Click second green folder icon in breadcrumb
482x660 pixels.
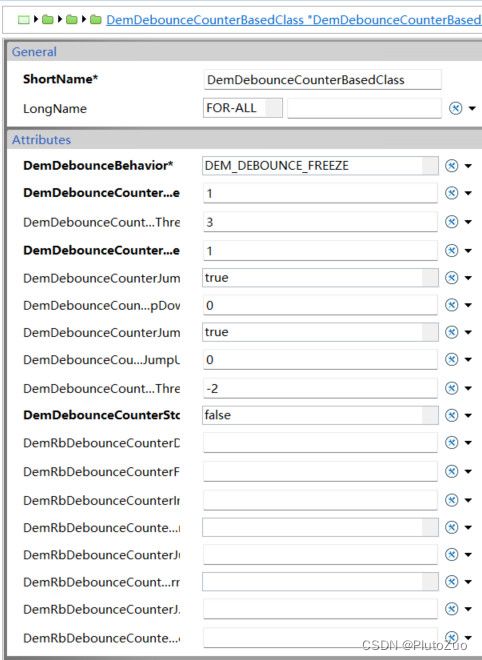pyautogui.click(x=72, y=19)
